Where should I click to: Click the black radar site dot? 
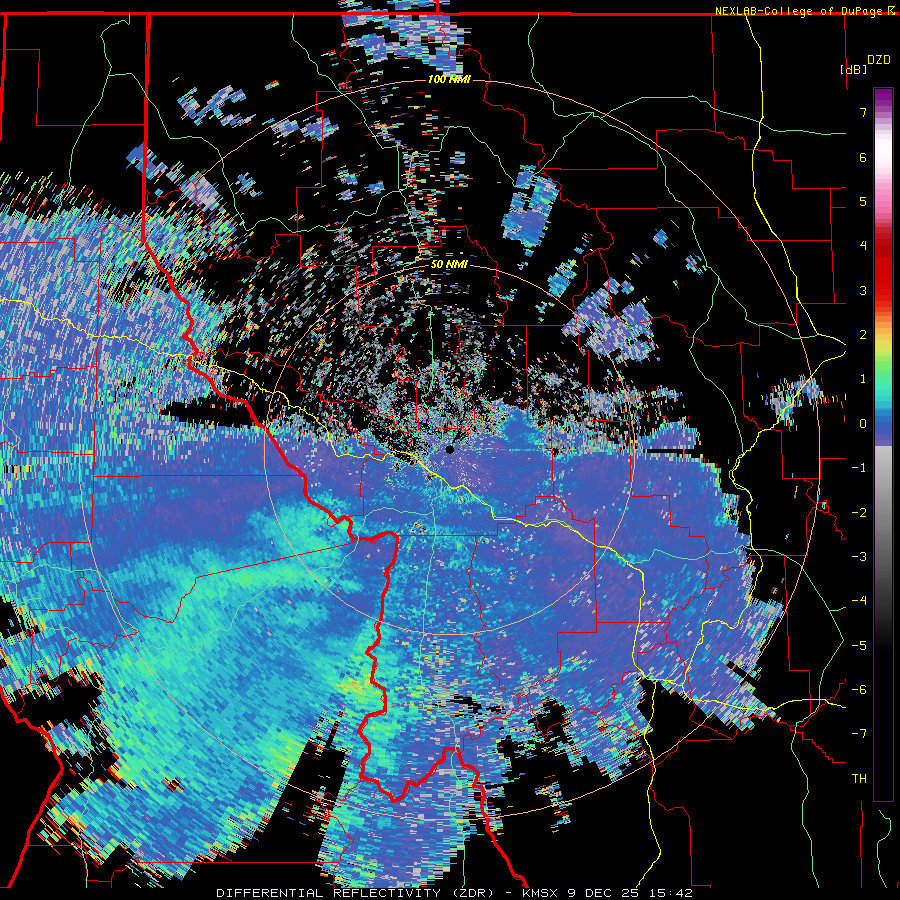(x=450, y=449)
